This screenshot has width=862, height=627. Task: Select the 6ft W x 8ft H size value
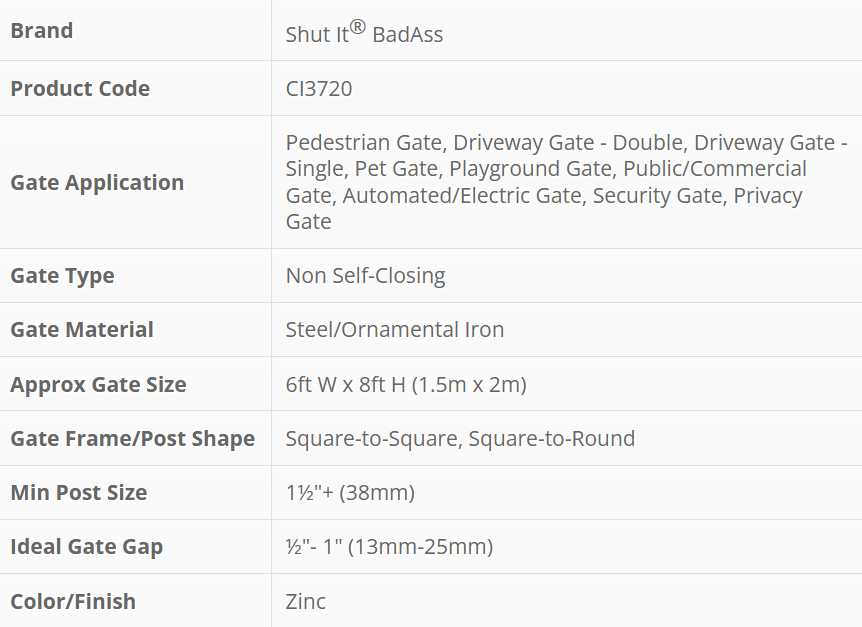[406, 385]
